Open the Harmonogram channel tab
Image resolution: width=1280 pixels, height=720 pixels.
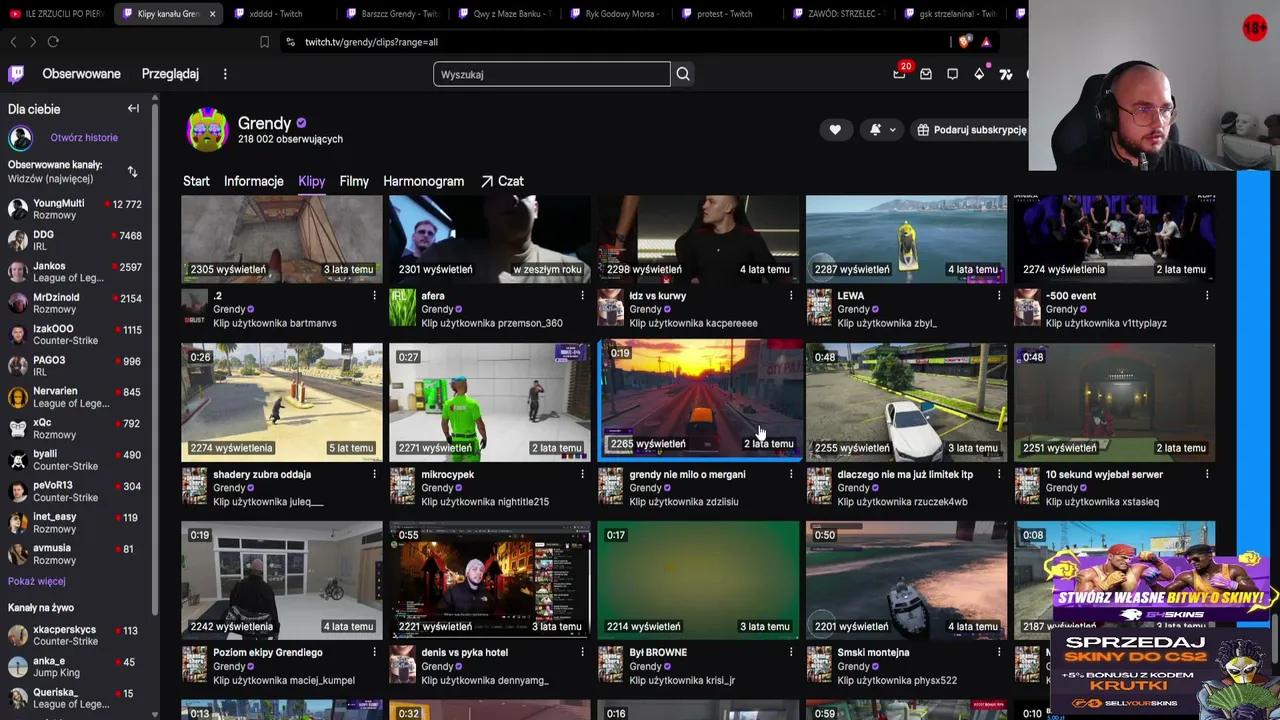[423, 181]
